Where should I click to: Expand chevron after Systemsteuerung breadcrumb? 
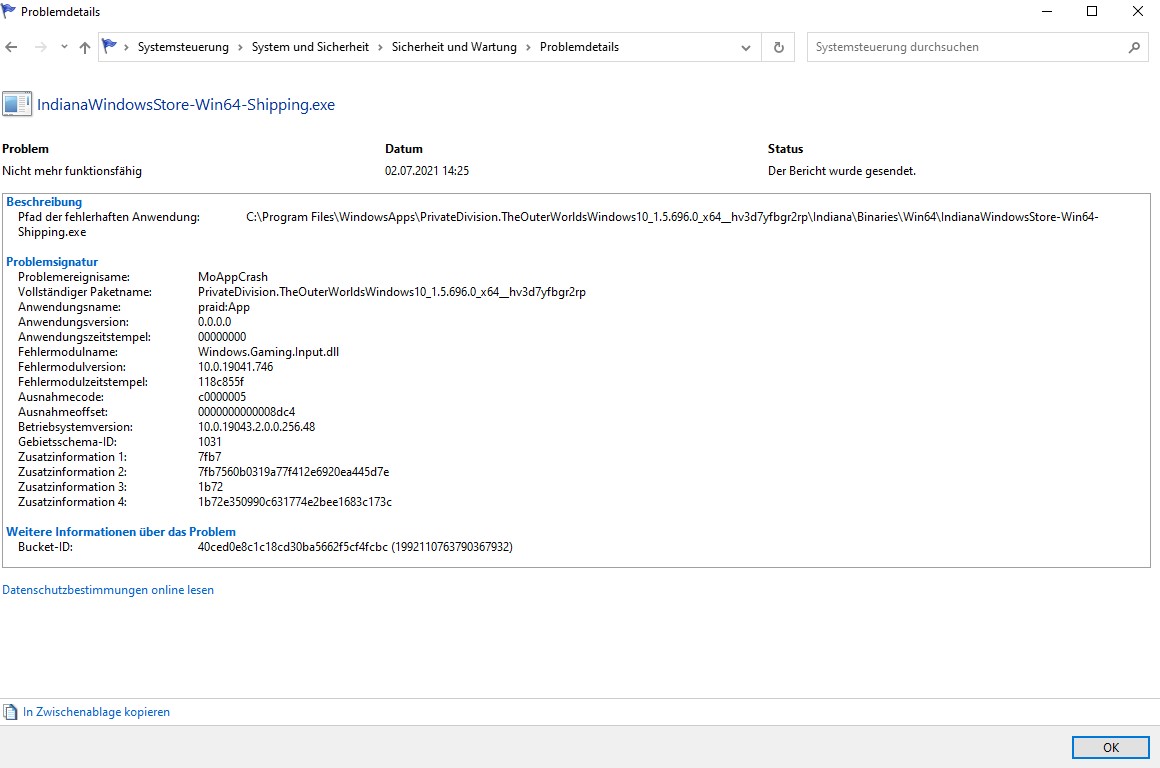240,47
